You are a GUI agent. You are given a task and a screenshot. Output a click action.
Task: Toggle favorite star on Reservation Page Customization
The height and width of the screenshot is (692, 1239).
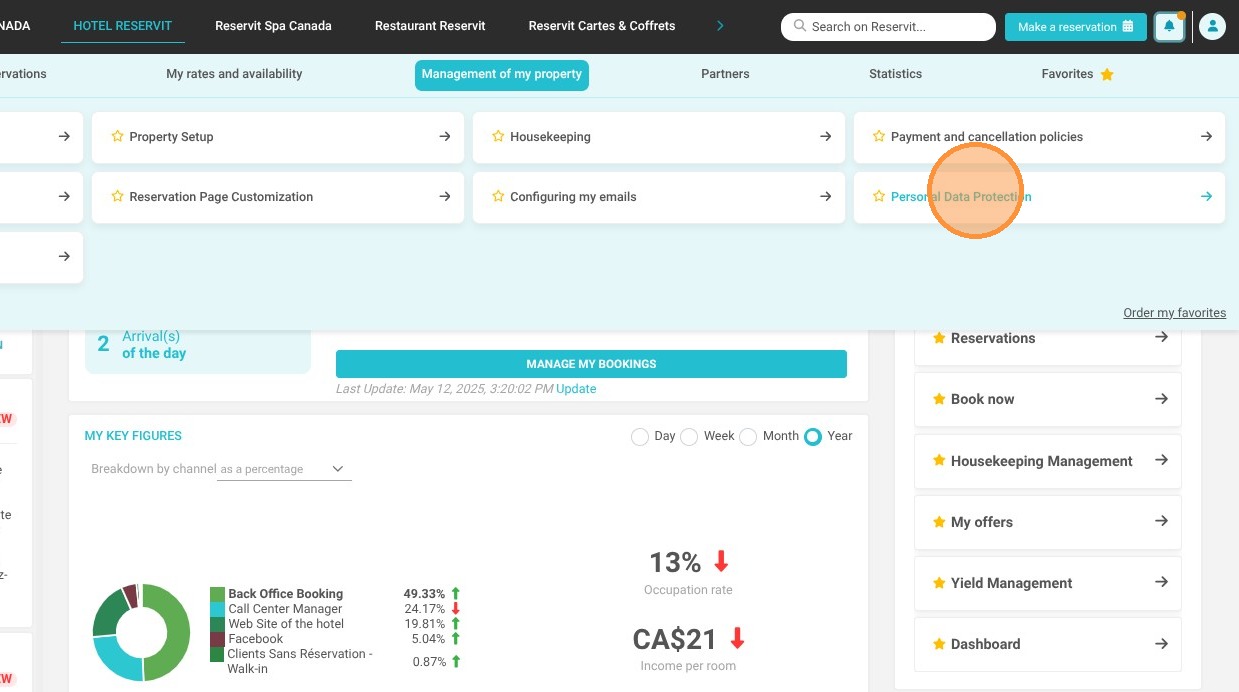(117, 196)
